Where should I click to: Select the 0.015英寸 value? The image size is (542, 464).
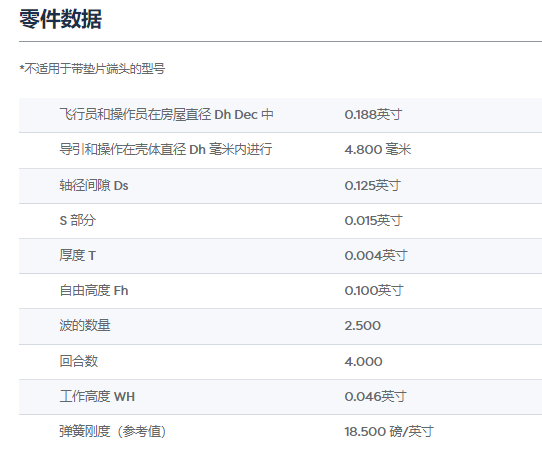[x=373, y=220]
